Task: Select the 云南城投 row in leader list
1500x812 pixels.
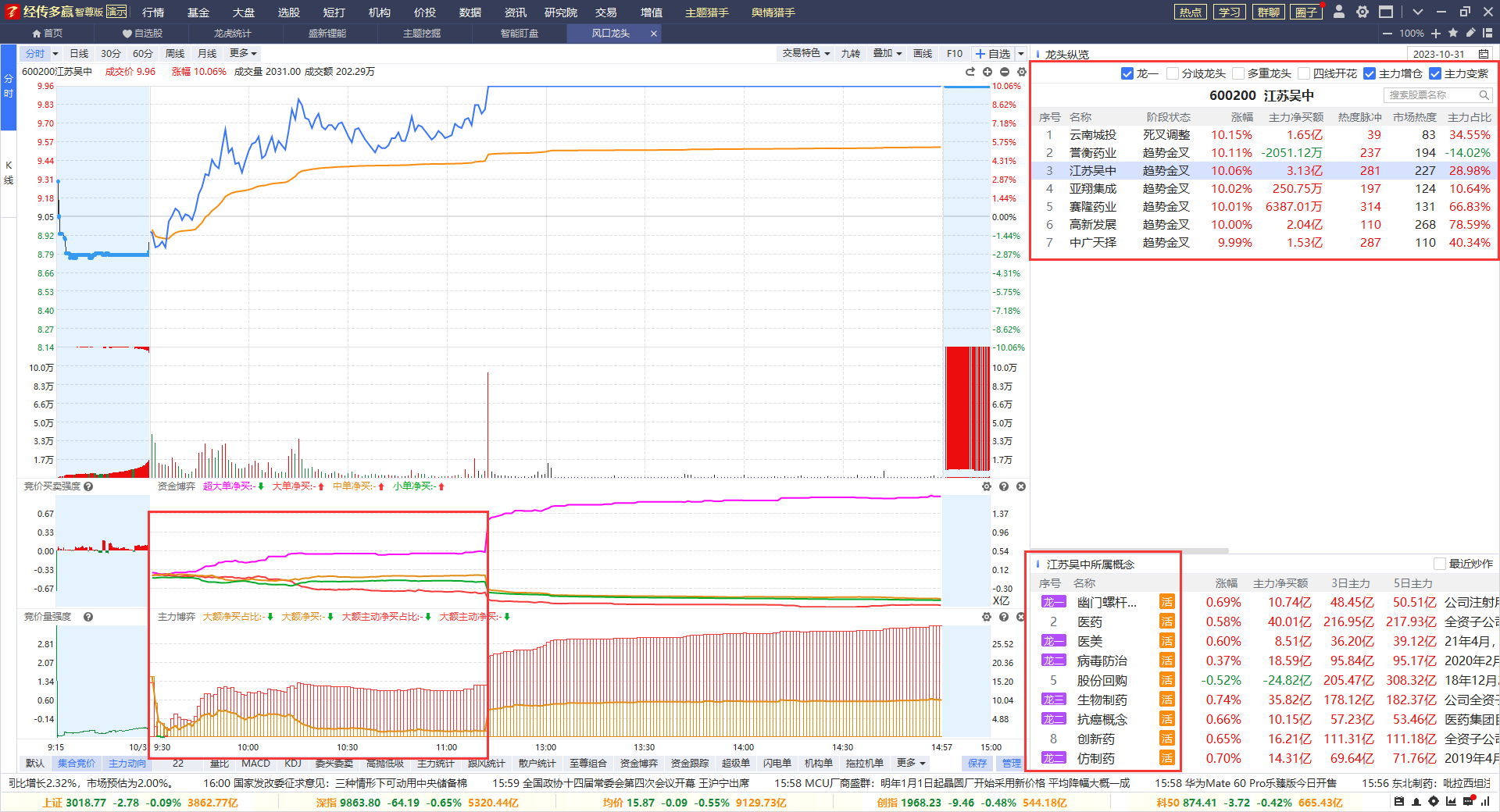Action: tap(1263, 135)
